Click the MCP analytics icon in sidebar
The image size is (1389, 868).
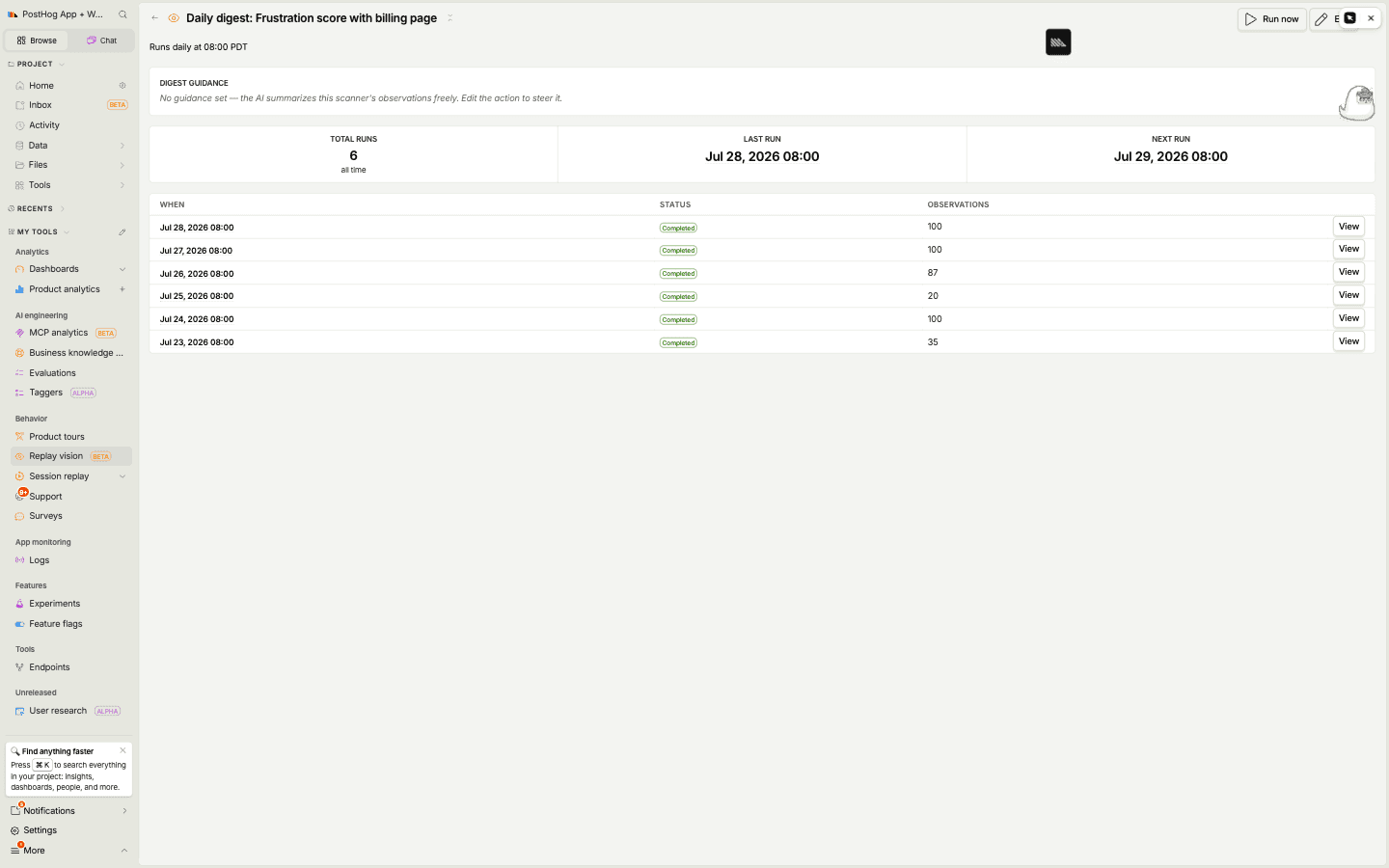(19, 333)
